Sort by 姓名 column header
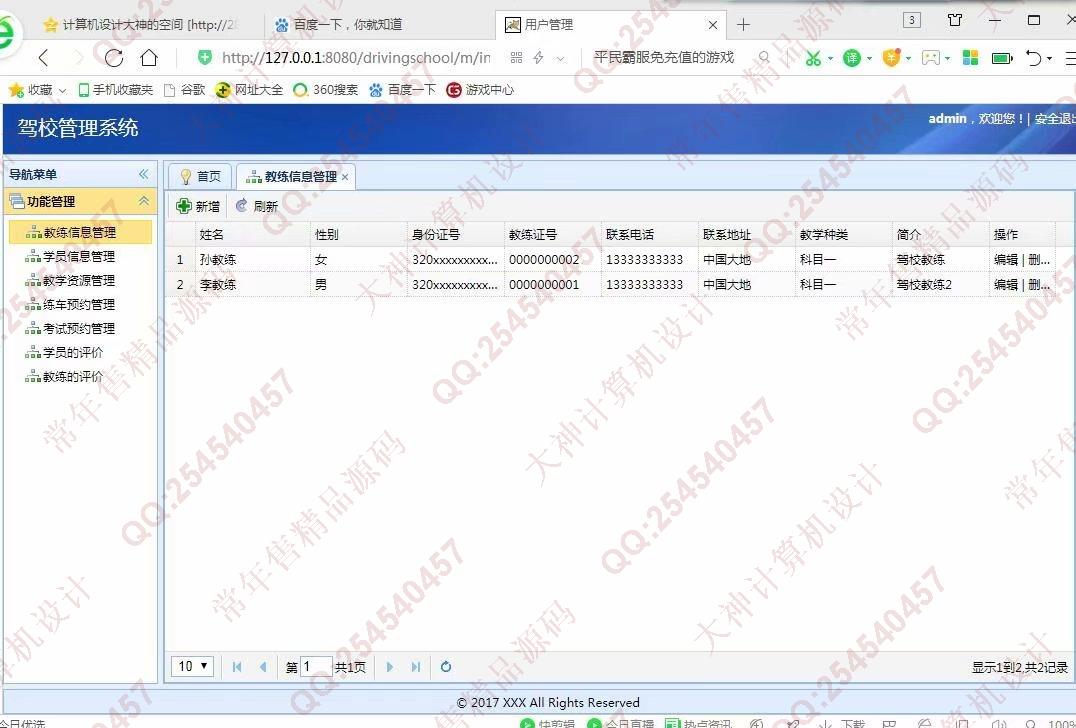The image size is (1076, 728). [x=212, y=235]
